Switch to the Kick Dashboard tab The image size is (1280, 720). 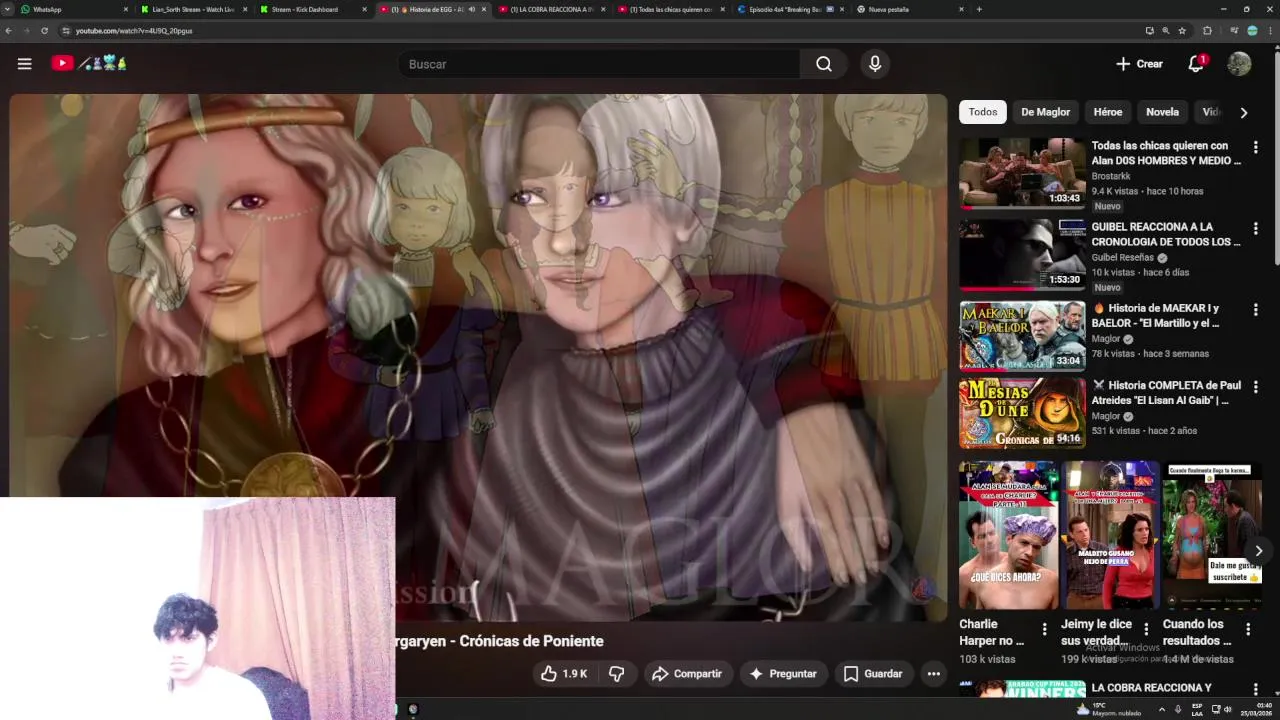click(x=312, y=9)
